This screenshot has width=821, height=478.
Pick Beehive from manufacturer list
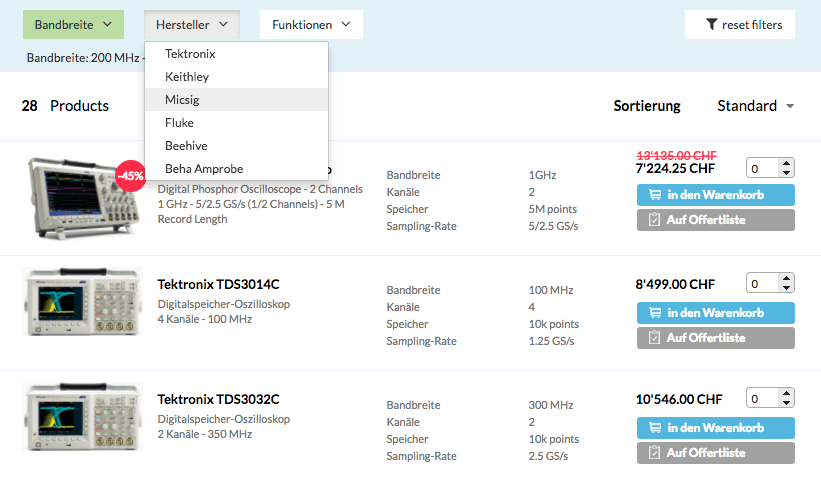(x=237, y=146)
